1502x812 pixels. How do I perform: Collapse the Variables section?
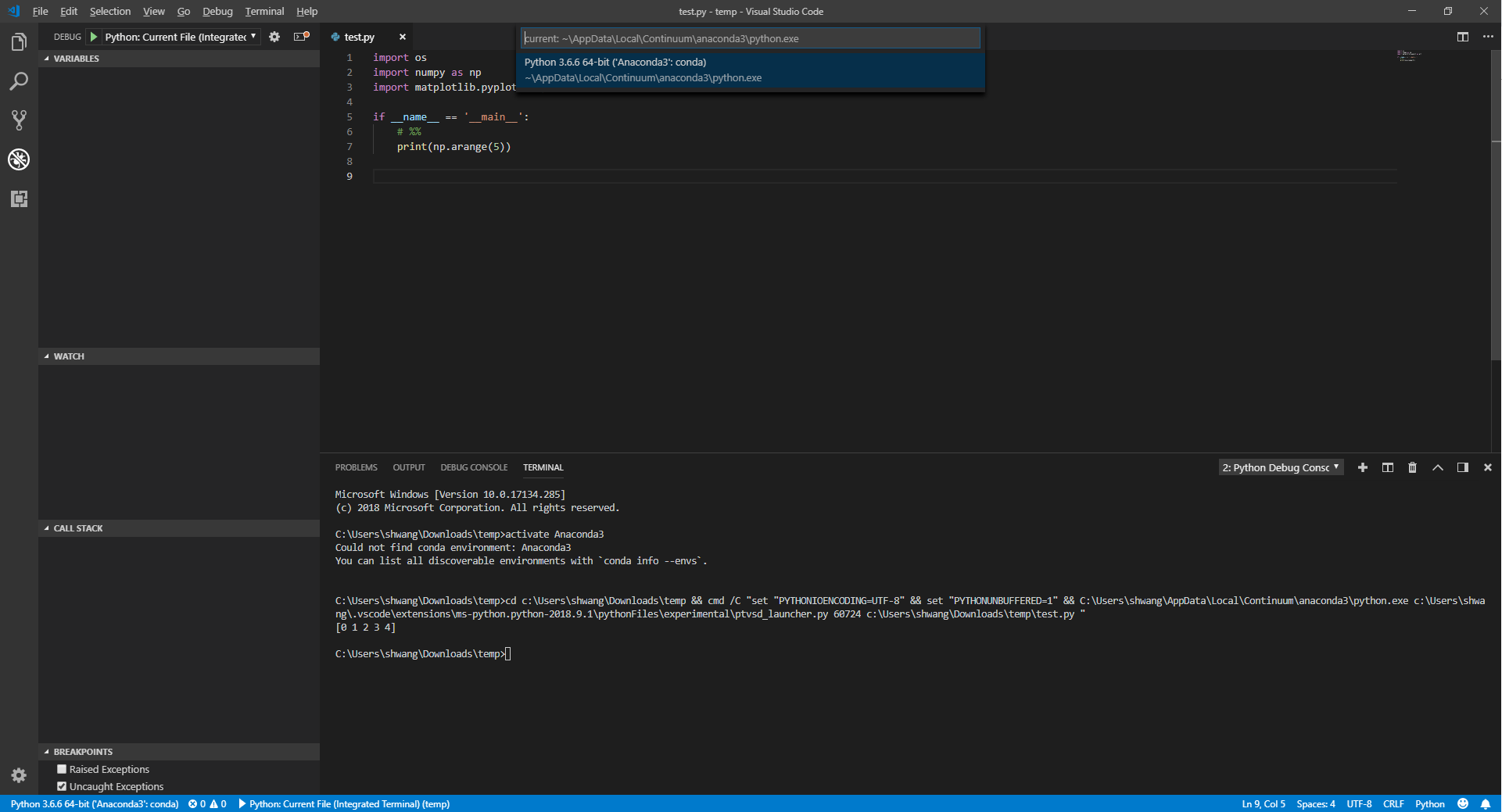tap(179, 59)
